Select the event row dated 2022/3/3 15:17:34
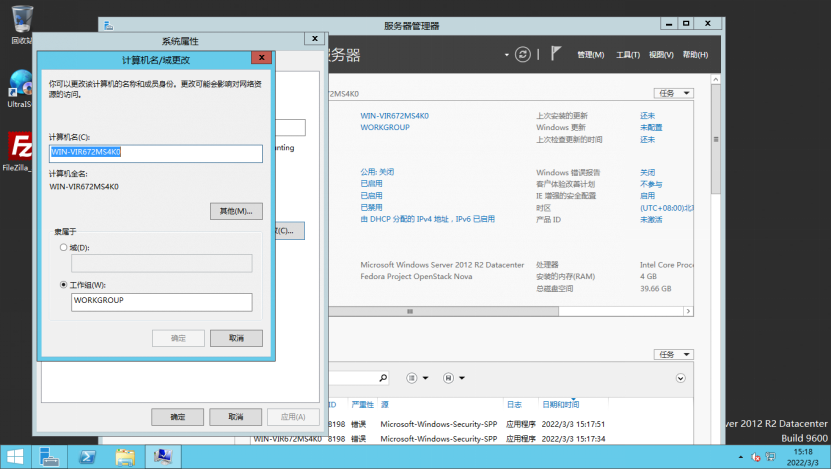This screenshot has height=469, width=831. (472, 439)
